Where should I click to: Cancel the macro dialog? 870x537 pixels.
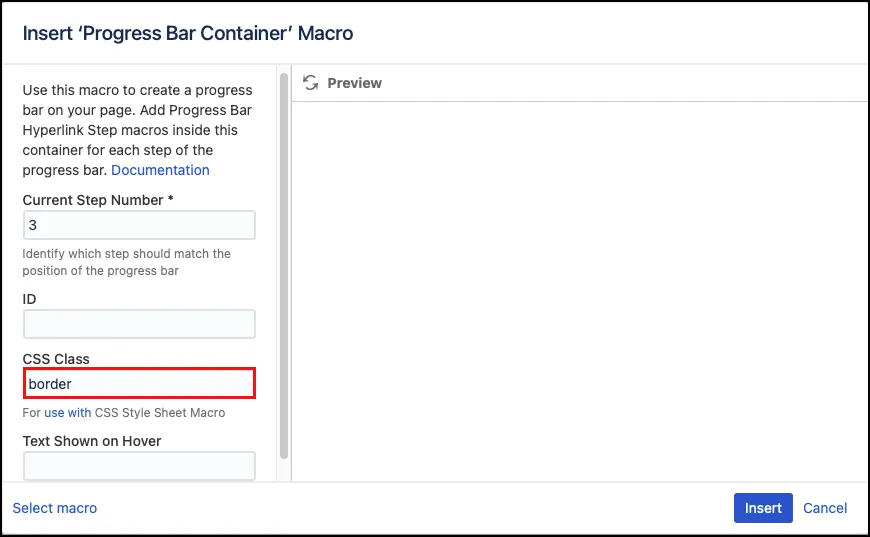click(x=825, y=508)
